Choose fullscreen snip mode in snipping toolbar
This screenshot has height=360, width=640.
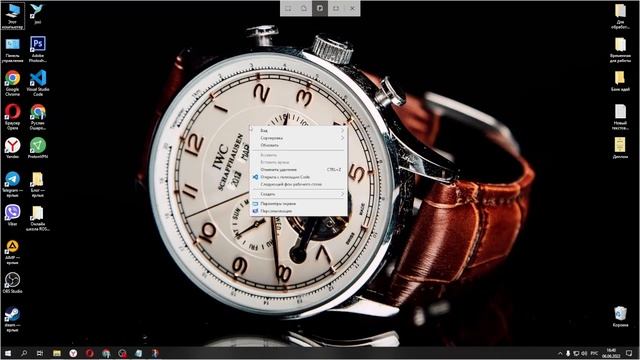tap(336, 8)
